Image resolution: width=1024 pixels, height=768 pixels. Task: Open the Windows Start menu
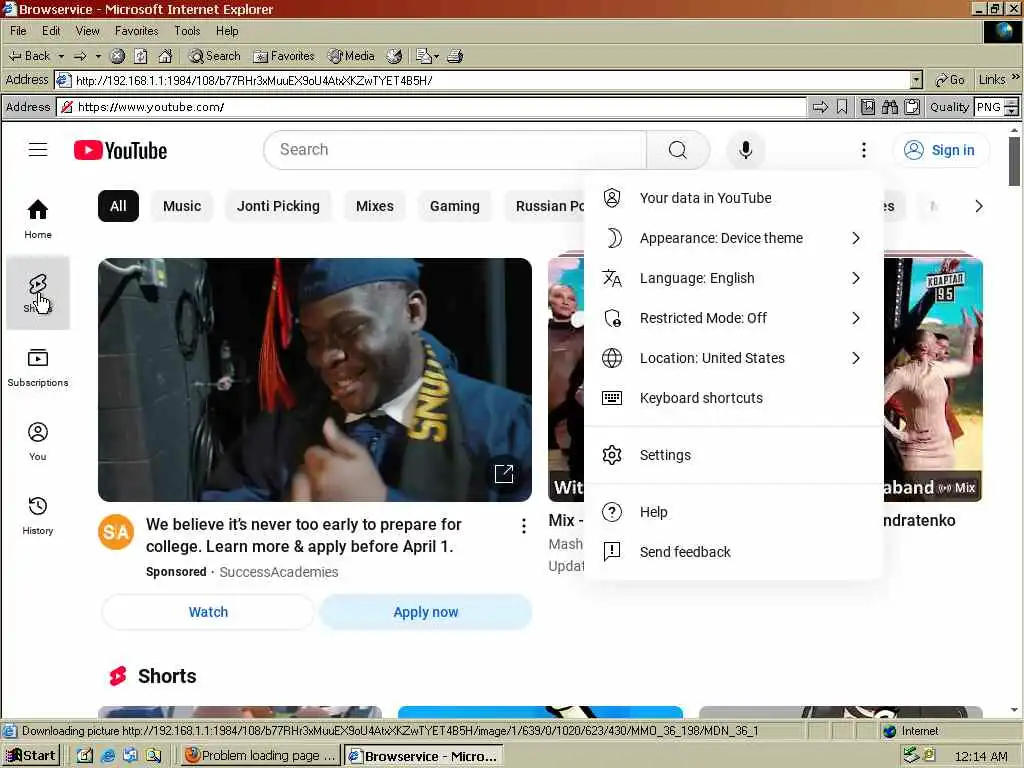click(x=31, y=756)
